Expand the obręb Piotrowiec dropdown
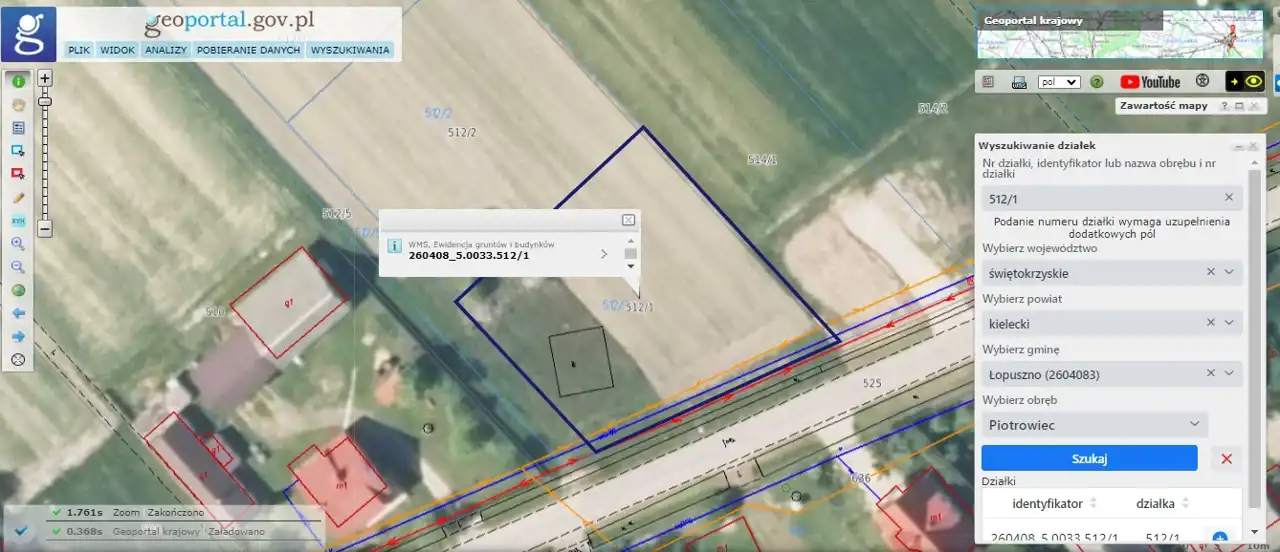The image size is (1280, 552). [1194, 425]
